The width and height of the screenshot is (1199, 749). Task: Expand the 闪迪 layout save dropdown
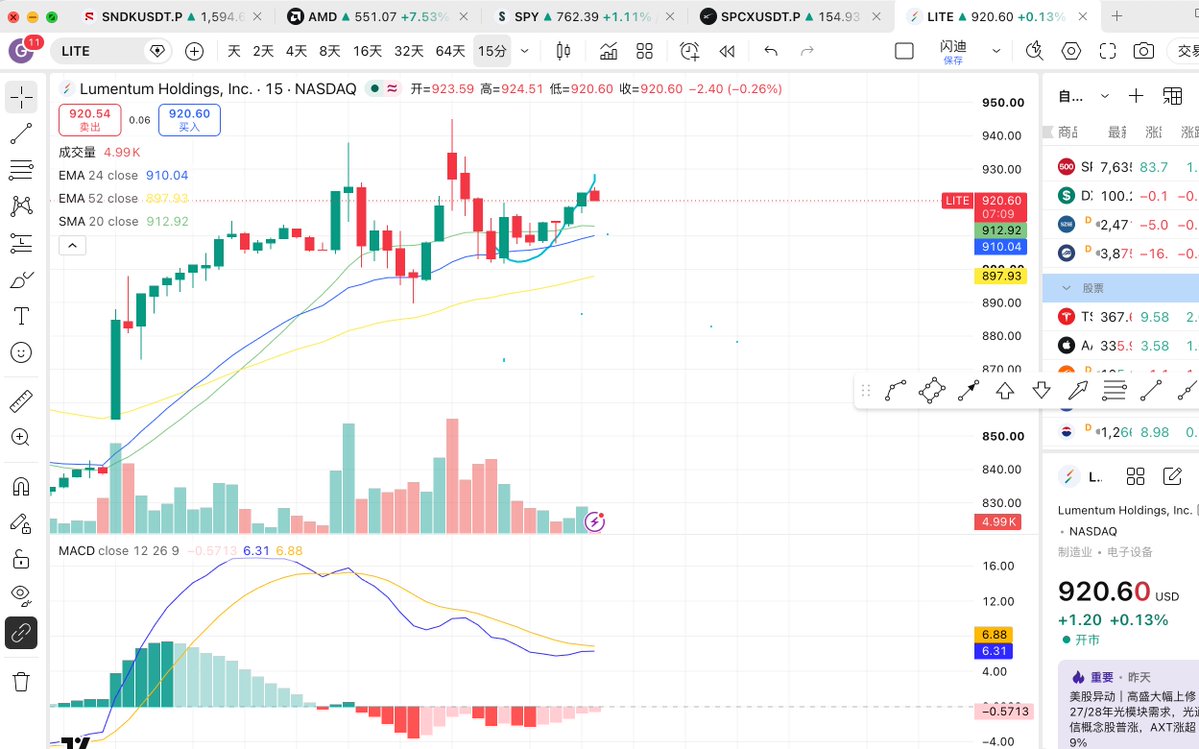[996, 51]
